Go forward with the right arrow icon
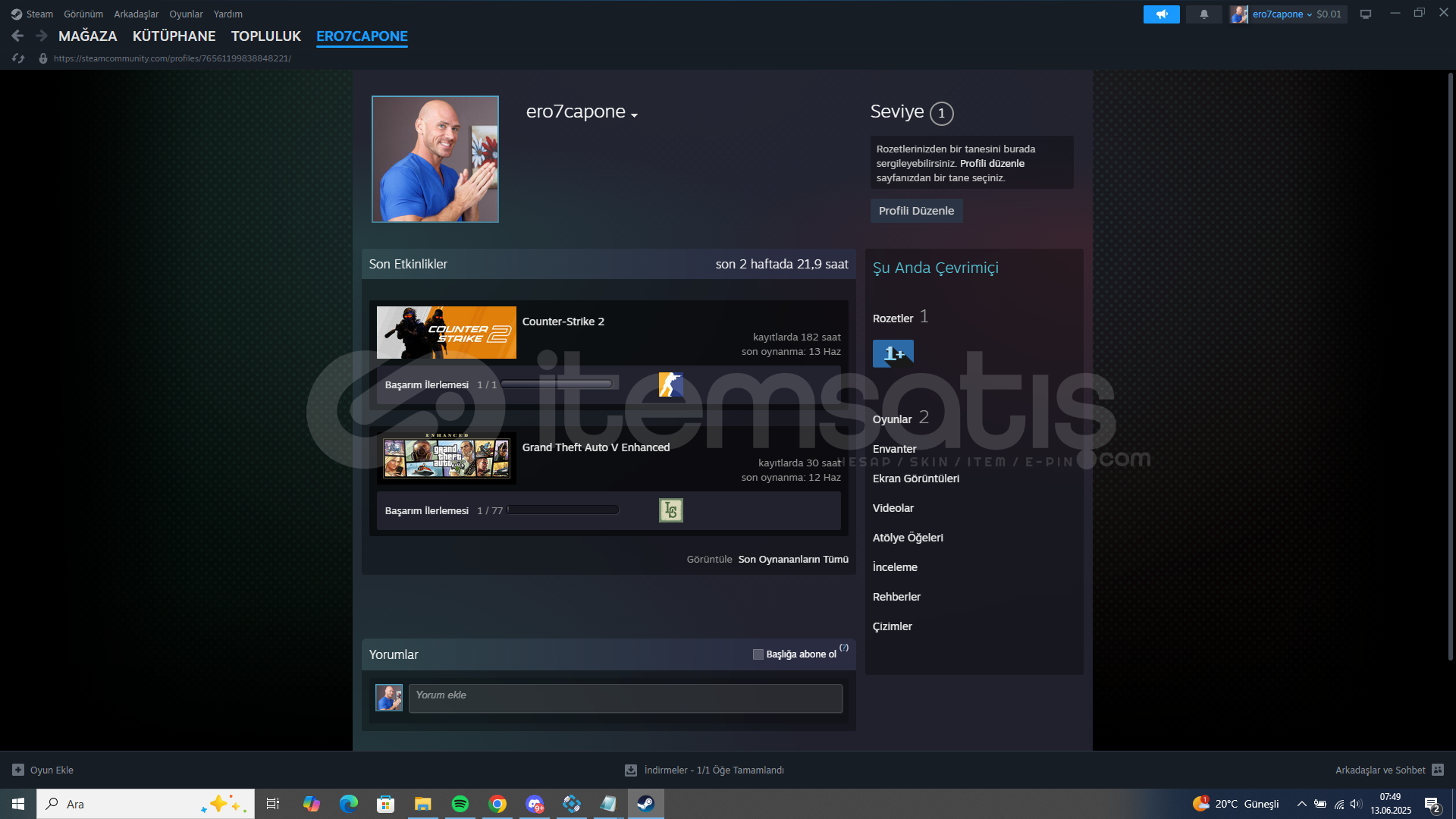This screenshot has width=1456, height=819. (42, 36)
